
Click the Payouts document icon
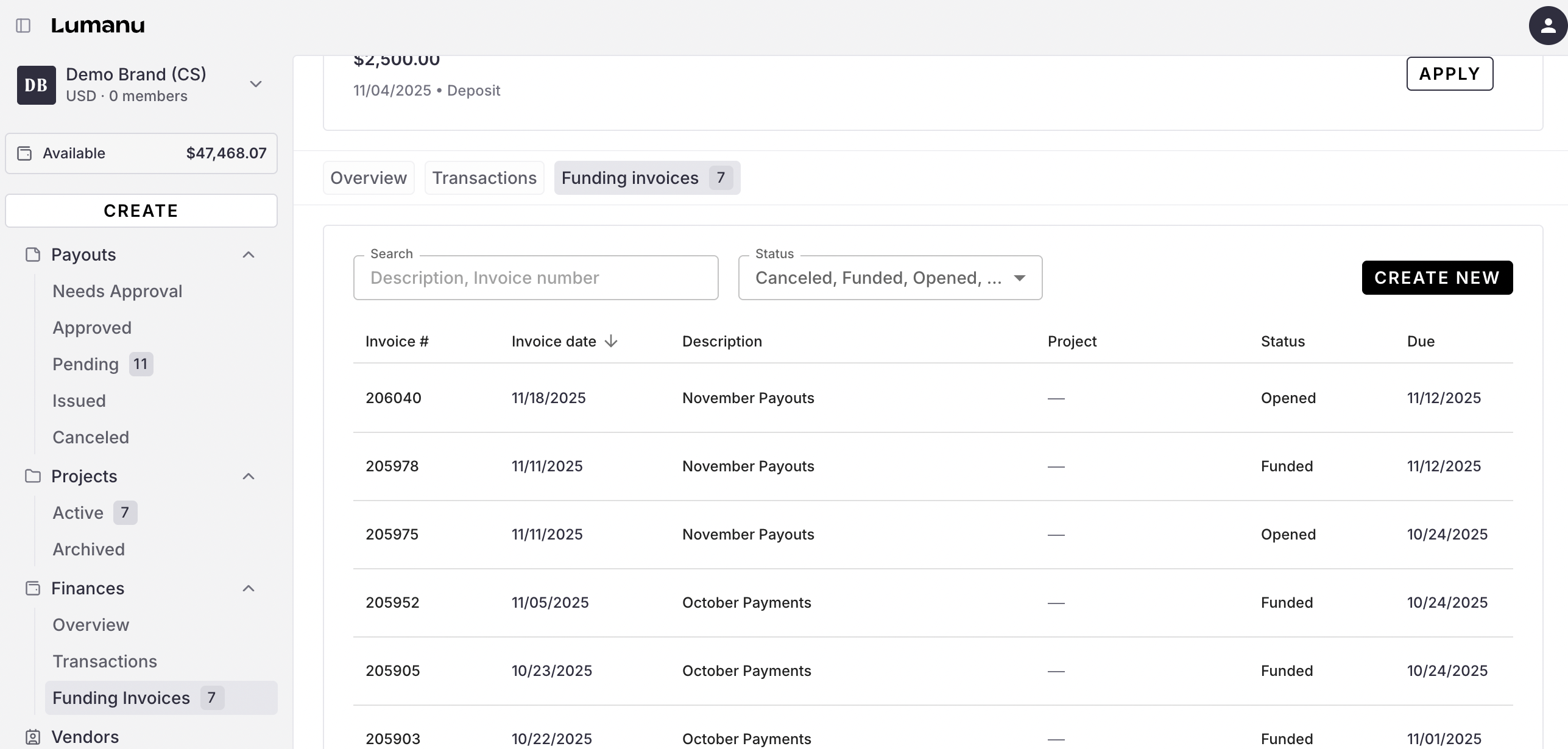[x=33, y=255]
